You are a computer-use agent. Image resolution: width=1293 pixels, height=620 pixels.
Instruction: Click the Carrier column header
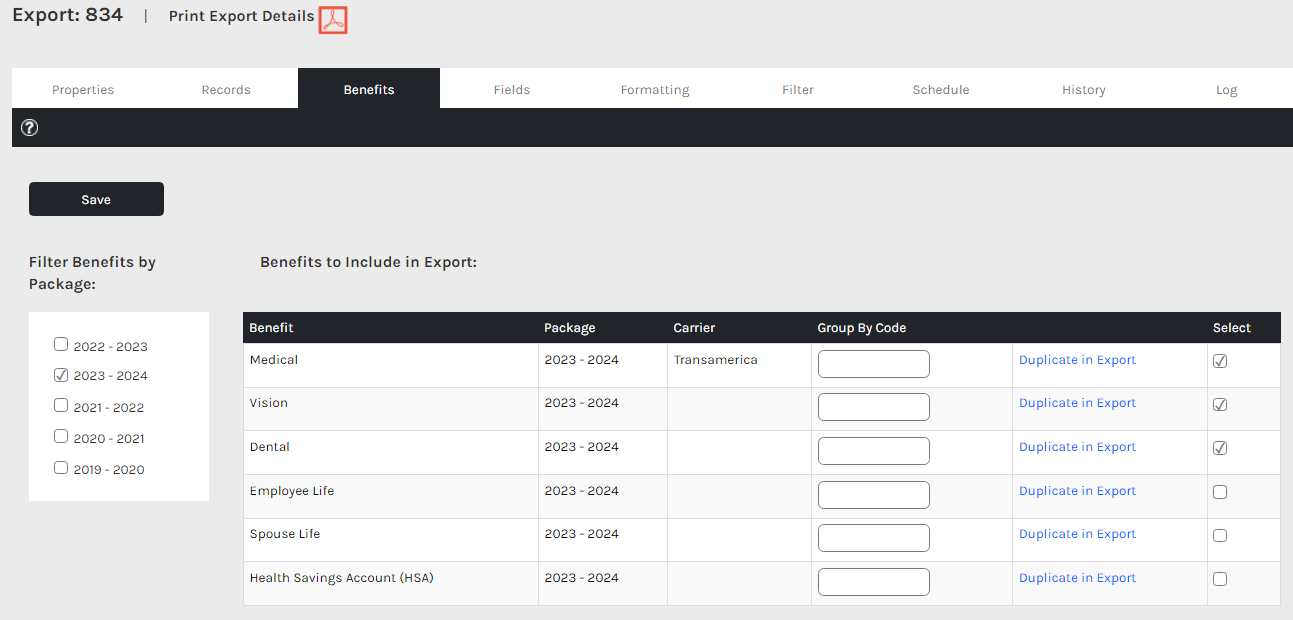tap(694, 328)
